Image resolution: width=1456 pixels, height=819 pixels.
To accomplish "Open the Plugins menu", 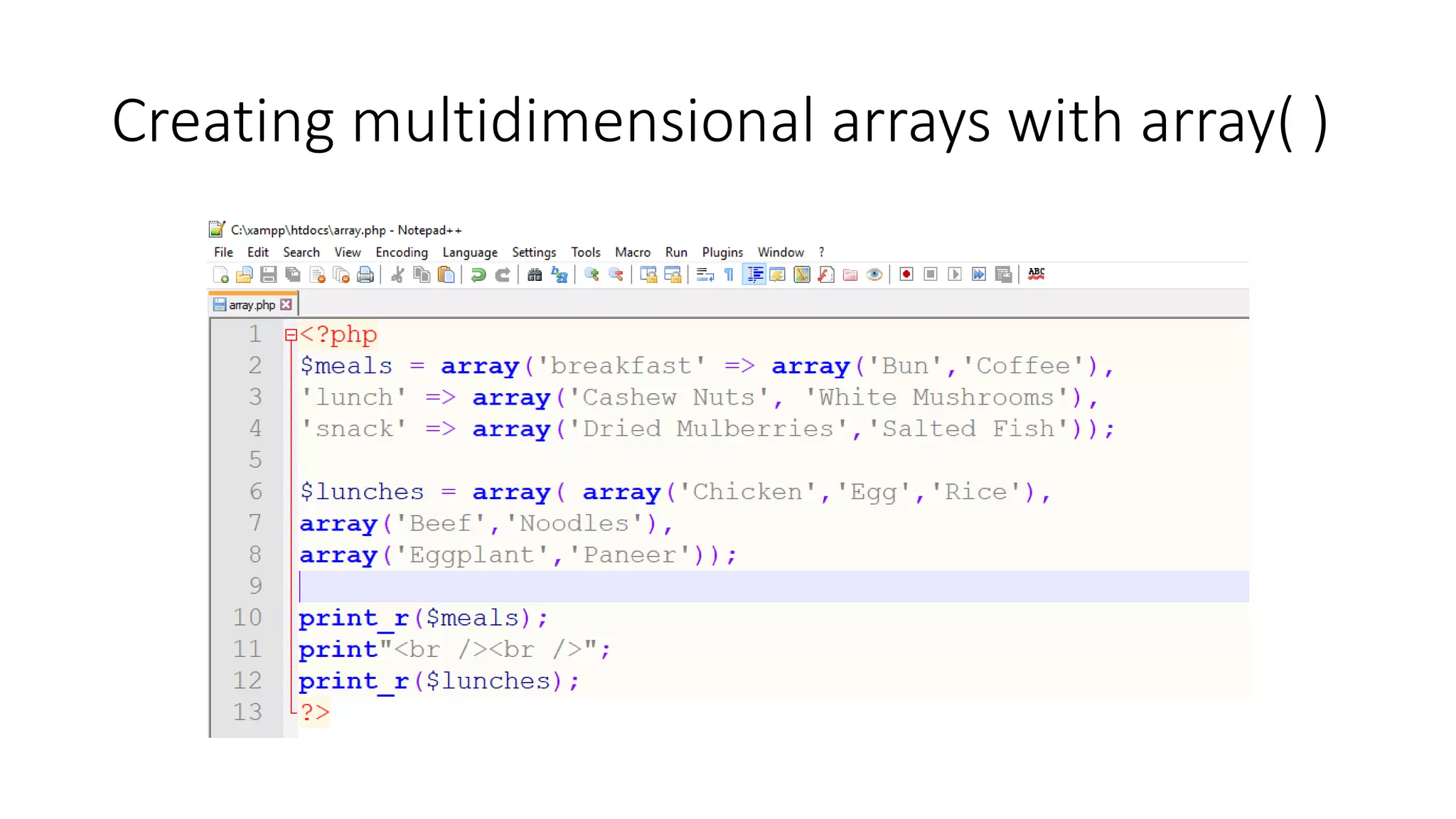I will [x=722, y=252].
